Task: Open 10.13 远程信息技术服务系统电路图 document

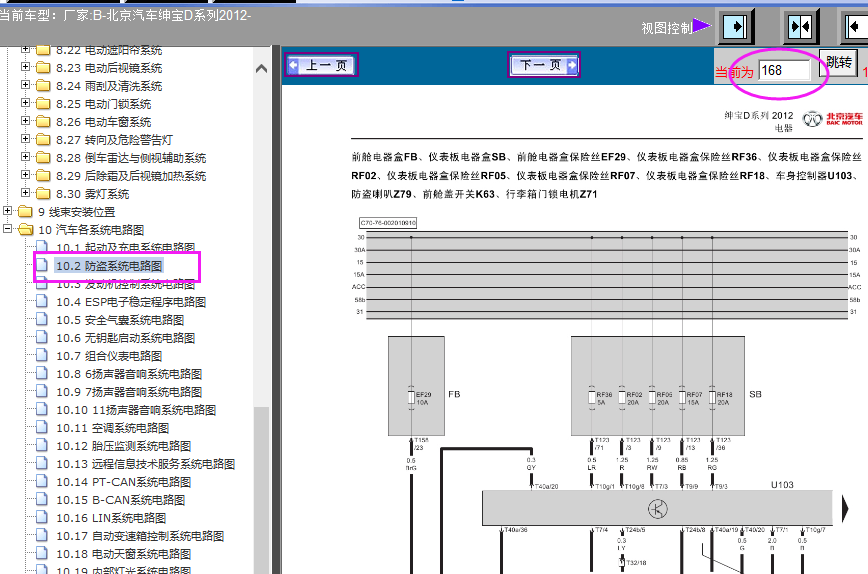Action: coord(146,464)
